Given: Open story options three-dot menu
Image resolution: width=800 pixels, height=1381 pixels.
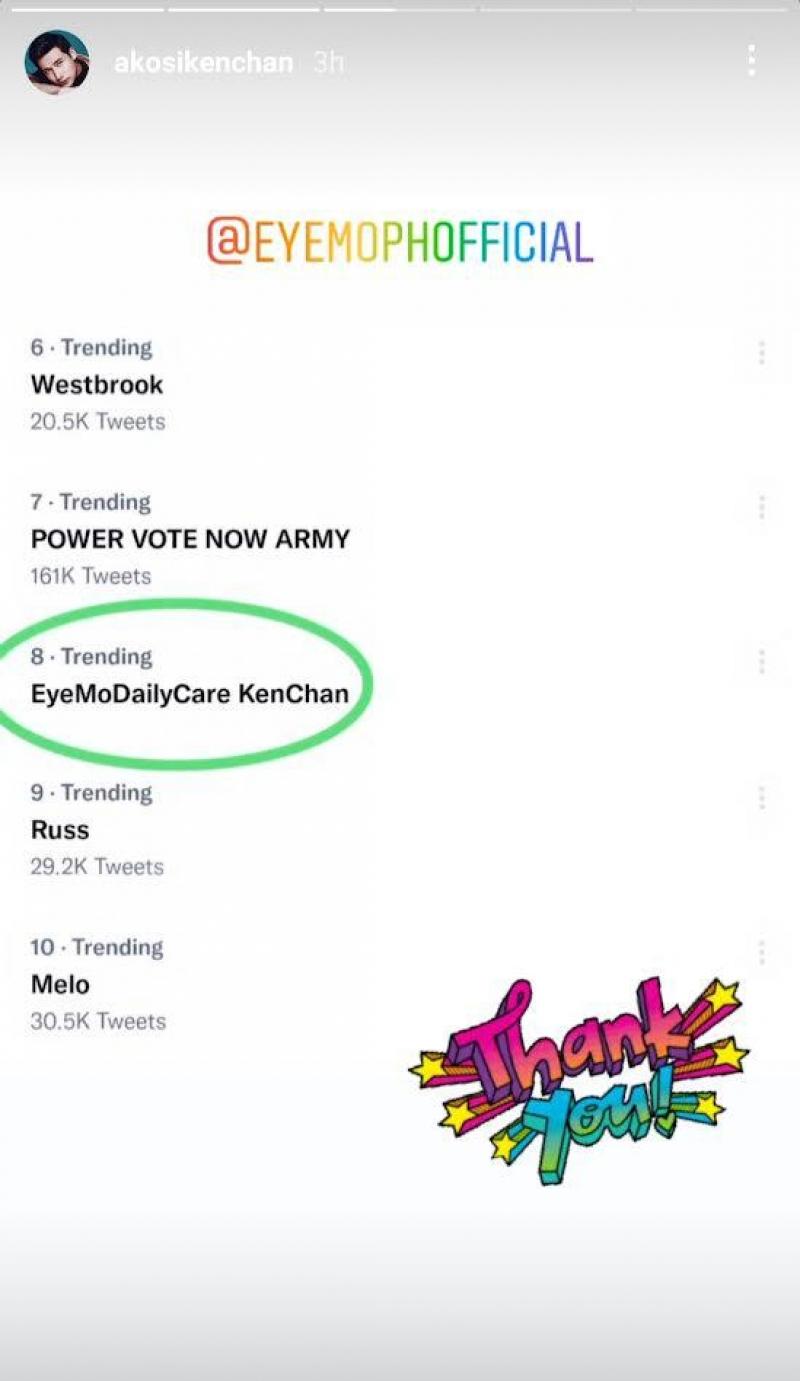Looking at the screenshot, I should (x=751, y=61).
